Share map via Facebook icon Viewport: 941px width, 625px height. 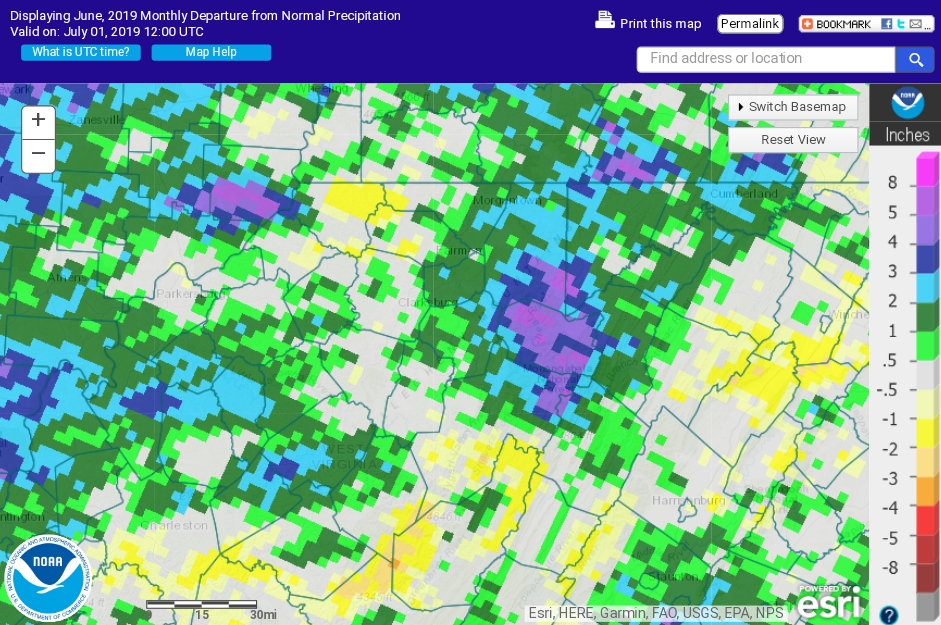point(886,24)
